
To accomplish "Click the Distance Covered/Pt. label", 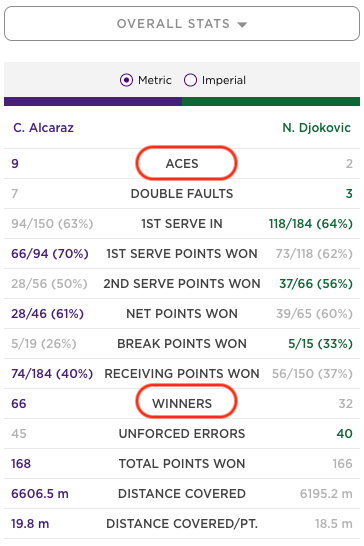I will point(182,524).
